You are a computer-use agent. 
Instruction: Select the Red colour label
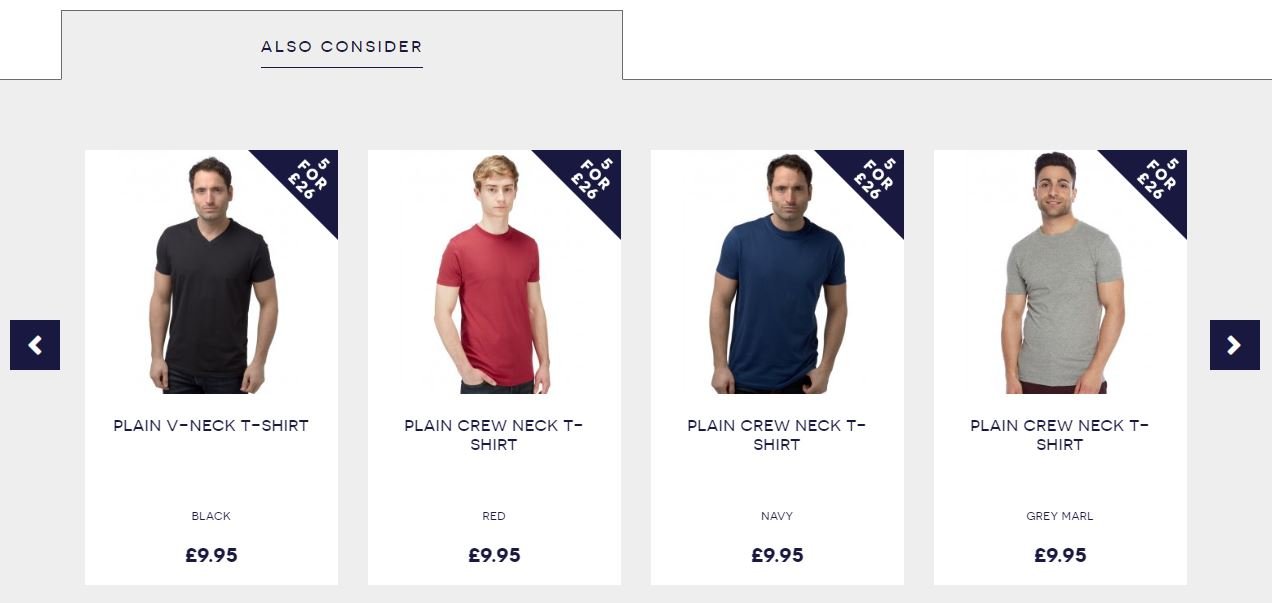coord(494,516)
